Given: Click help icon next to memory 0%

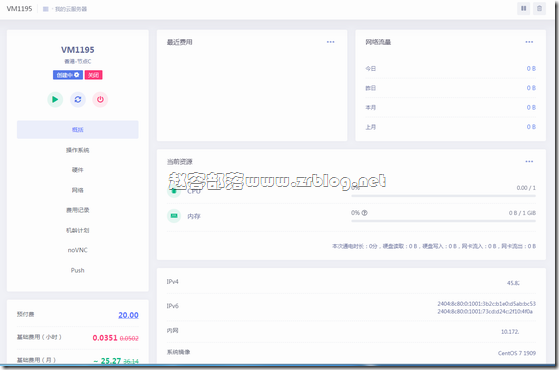Looking at the screenshot, I should (x=364, y=213).
